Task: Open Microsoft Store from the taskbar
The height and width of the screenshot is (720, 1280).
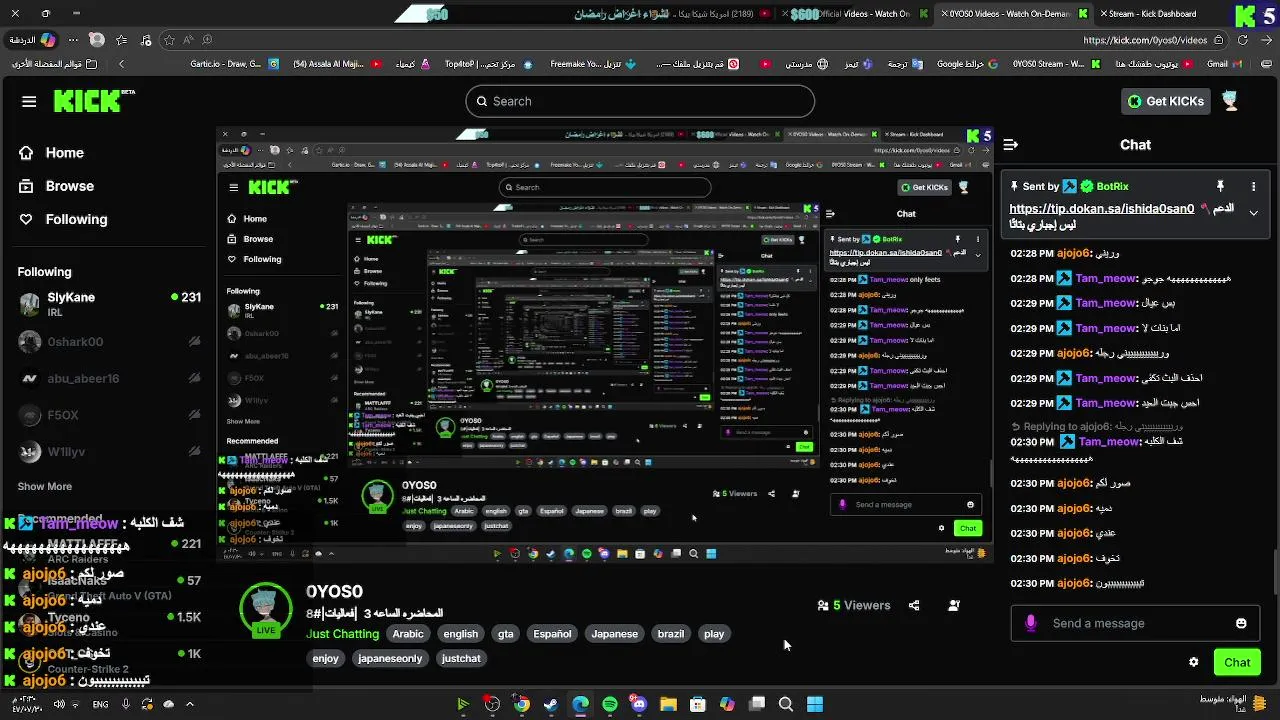Action: click(698, 704)
